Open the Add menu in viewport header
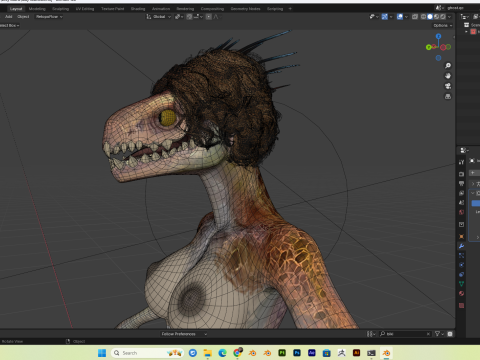 click(x=9, y=17)
